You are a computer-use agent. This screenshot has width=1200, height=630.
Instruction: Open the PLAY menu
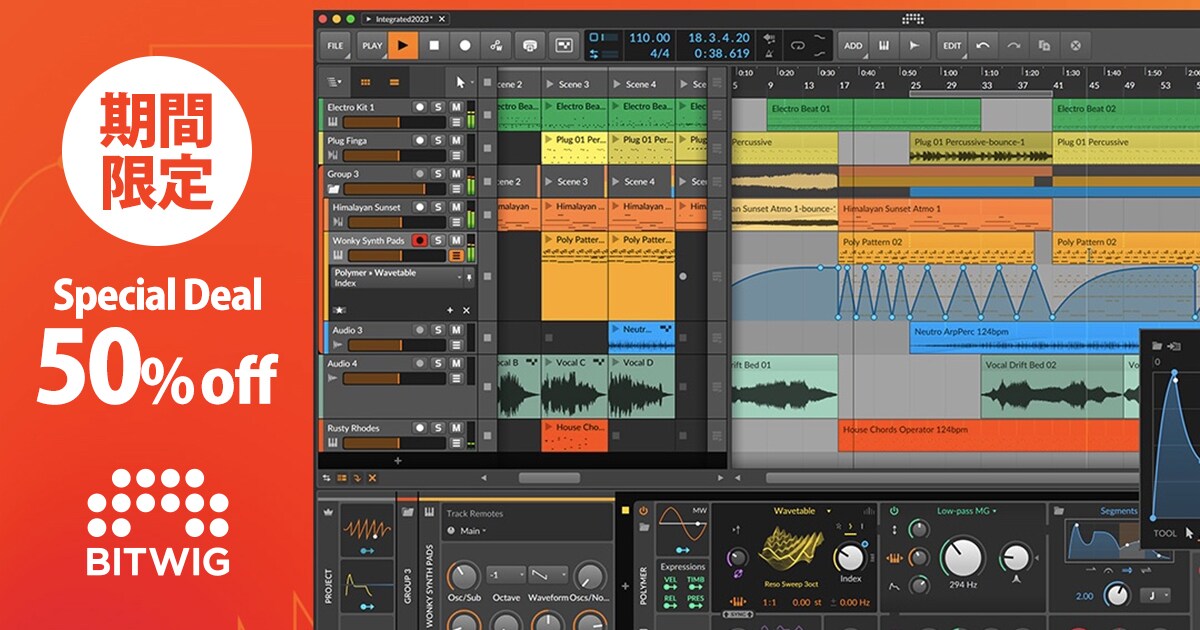coord(373,46)
